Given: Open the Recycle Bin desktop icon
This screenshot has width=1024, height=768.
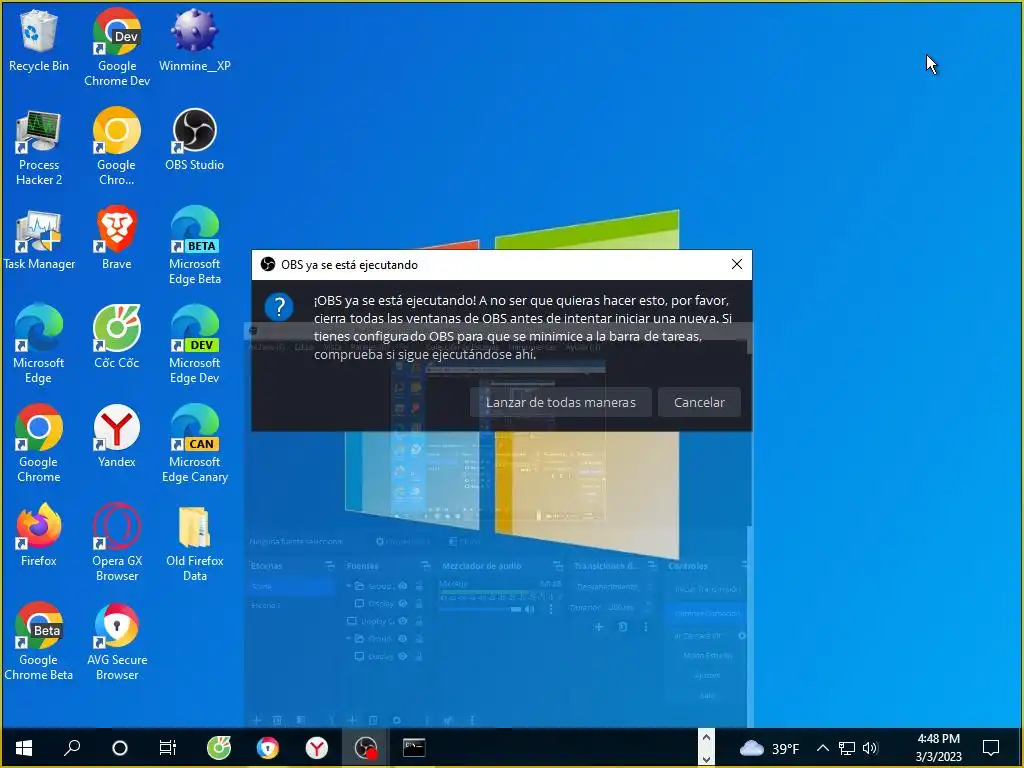Looking at the screenshot, I should [x=39, y=40].
